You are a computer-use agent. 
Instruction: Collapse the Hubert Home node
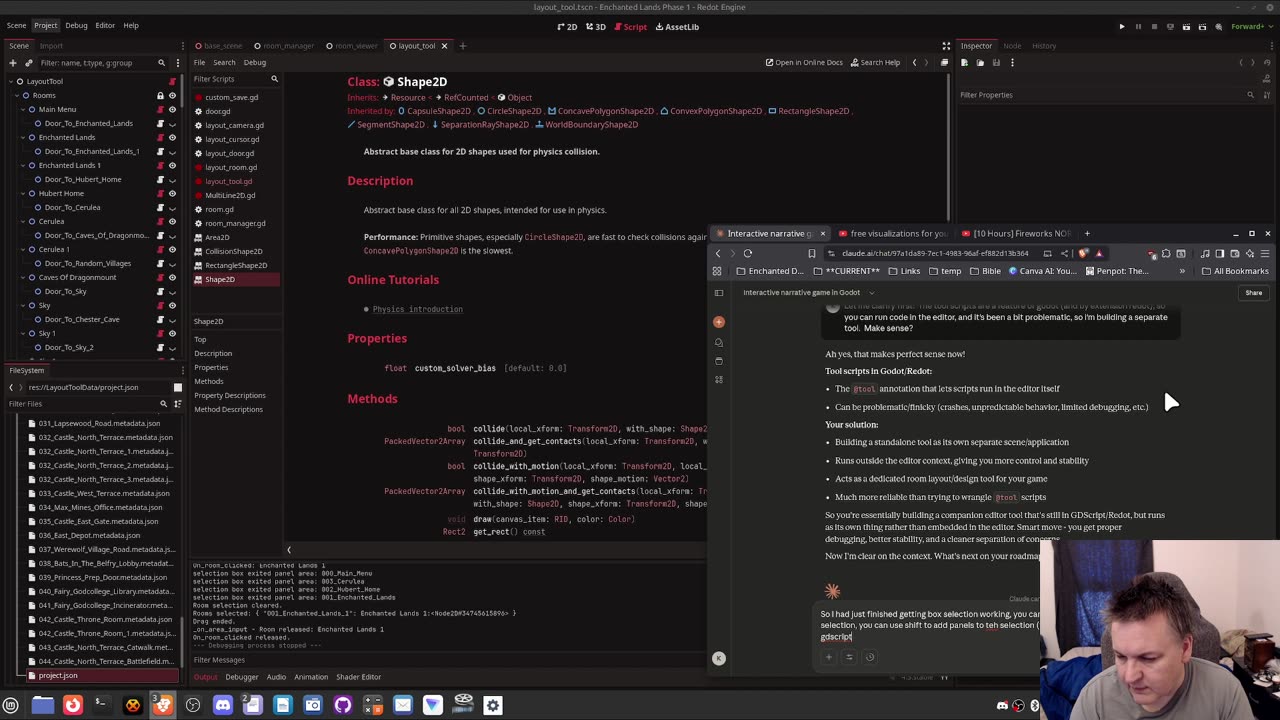[x=23, y=193]
